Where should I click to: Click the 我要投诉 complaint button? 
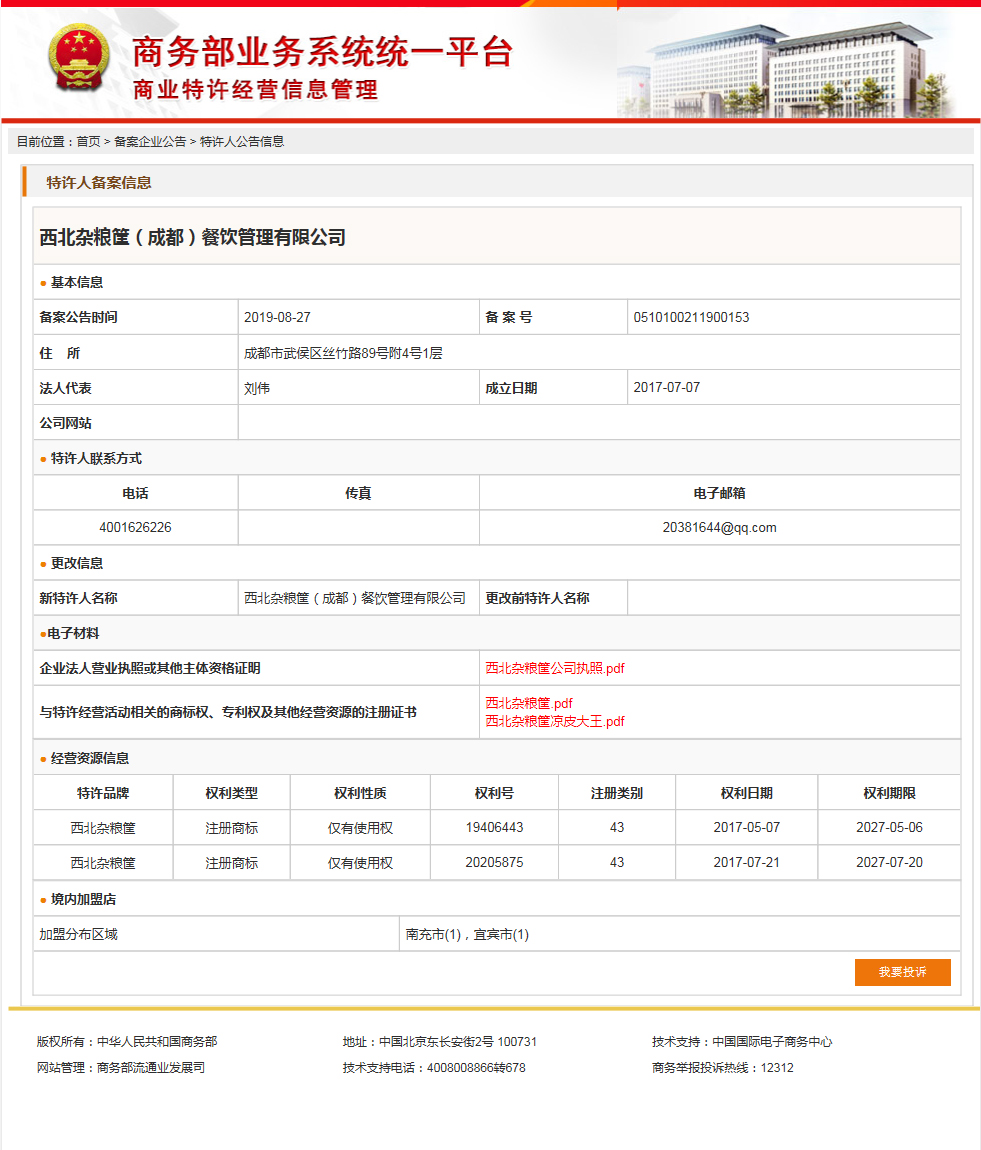click(x=903, y=972)
